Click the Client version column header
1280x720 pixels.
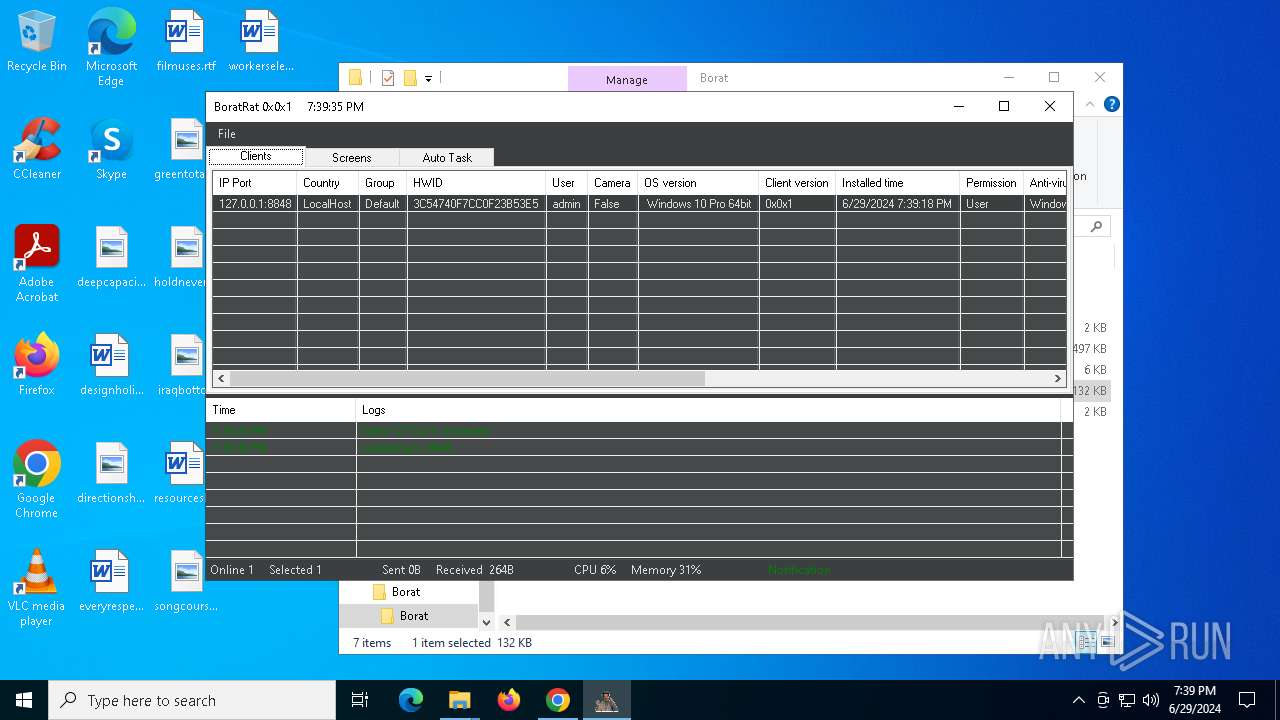click(797, 183)
